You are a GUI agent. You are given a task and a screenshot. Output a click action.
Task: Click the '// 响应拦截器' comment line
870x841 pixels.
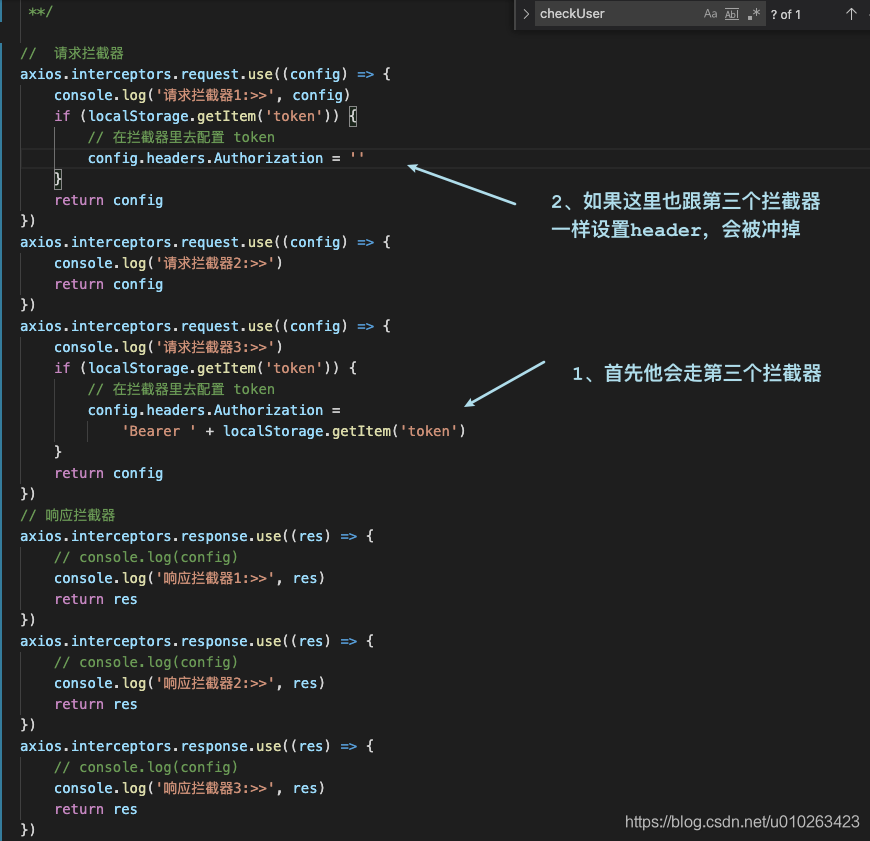coord(68,515)
